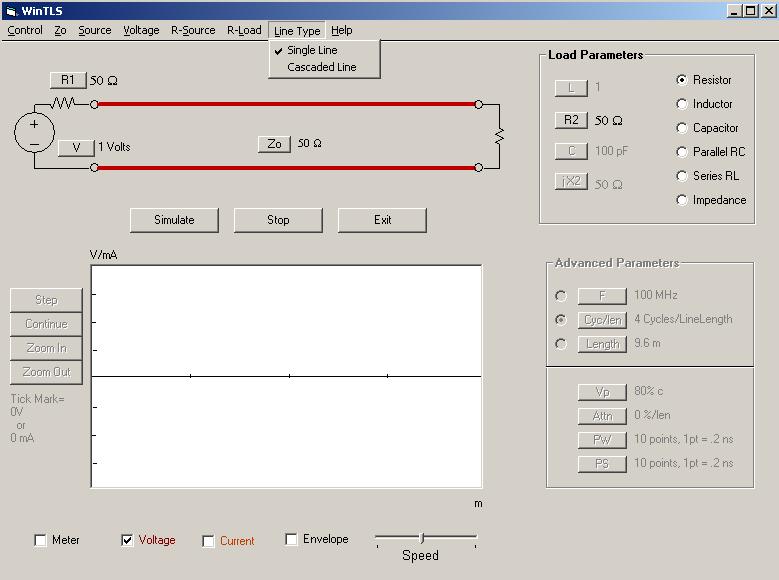Select the Impedance load type
This screenshot has width=779, height=580.
pos(682,200)
